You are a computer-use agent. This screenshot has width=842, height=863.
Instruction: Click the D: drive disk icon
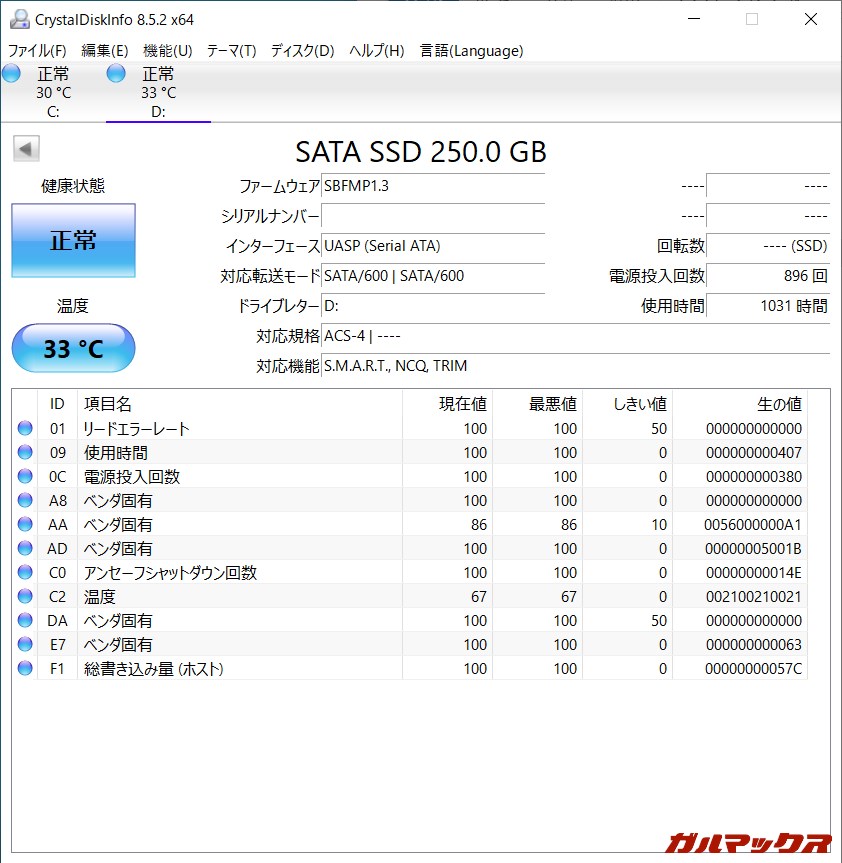point(116,73)
